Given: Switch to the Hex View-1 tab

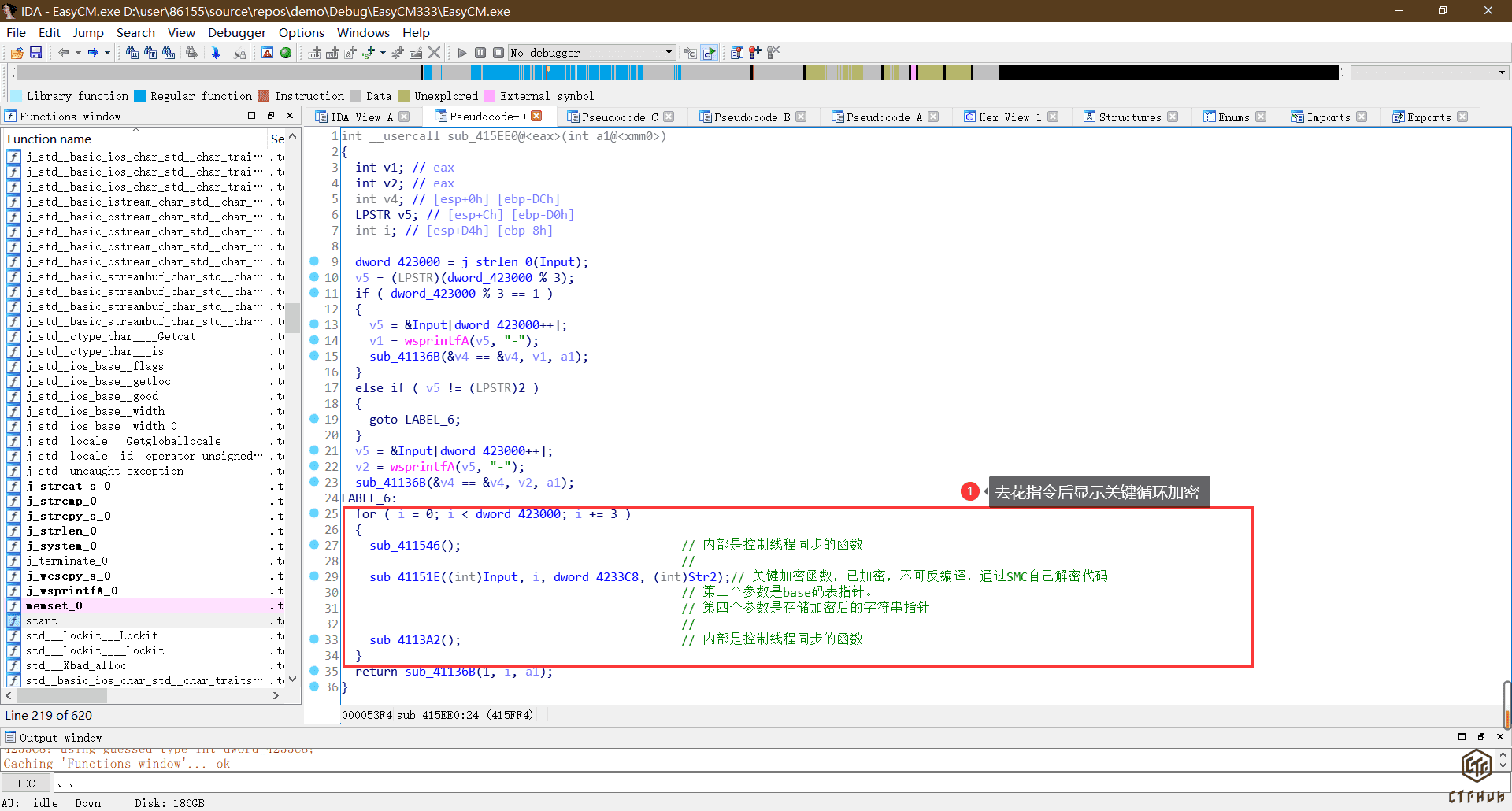Looking at the screenshot, I should click(1009, 117).
